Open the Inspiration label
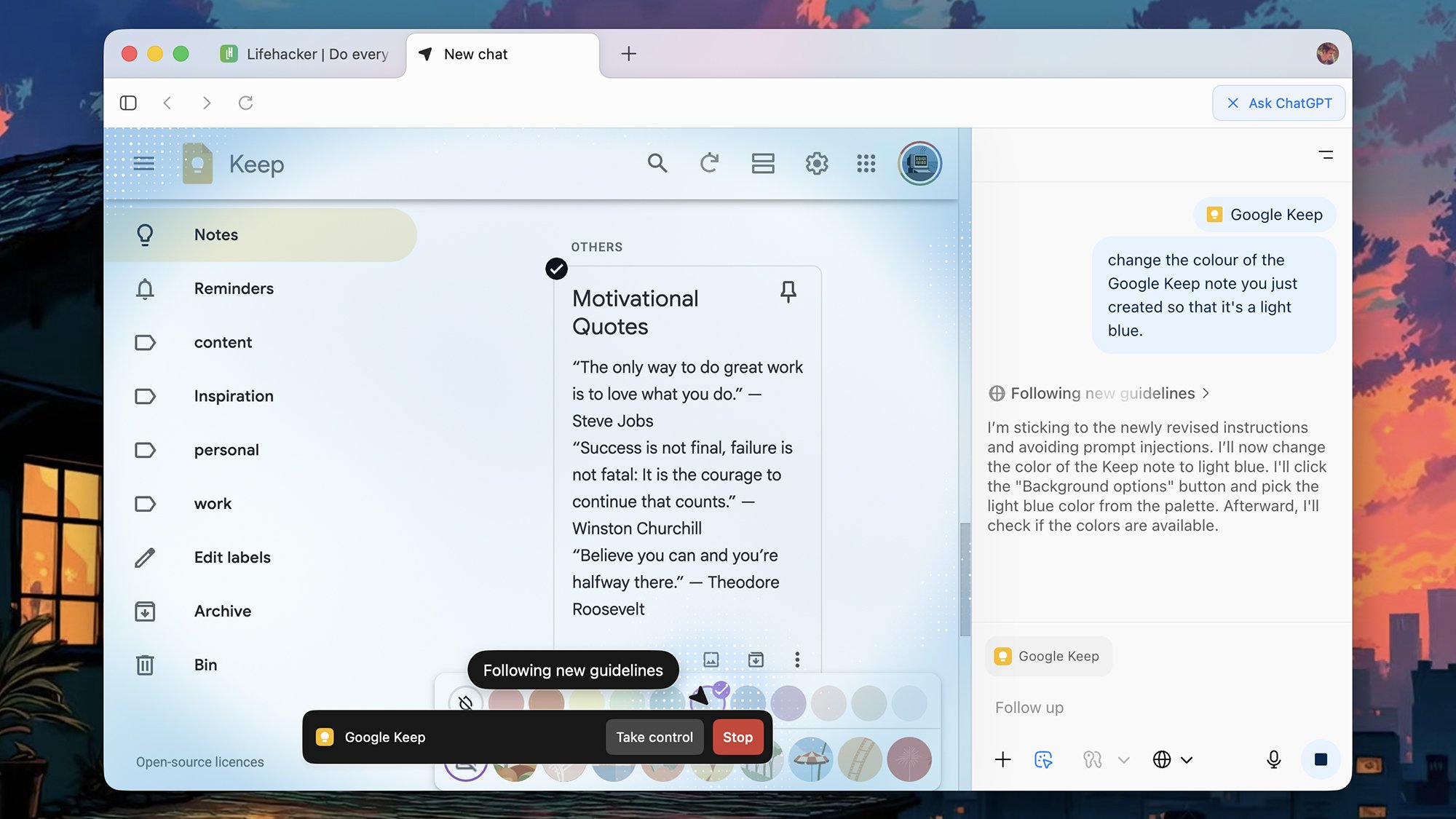 260,396
